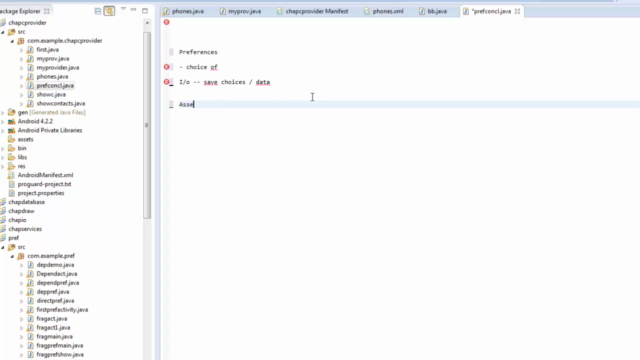Viewport: 640px width, 360px height.
Task: Select directpref.java file
Action: (x=55, y=301)
